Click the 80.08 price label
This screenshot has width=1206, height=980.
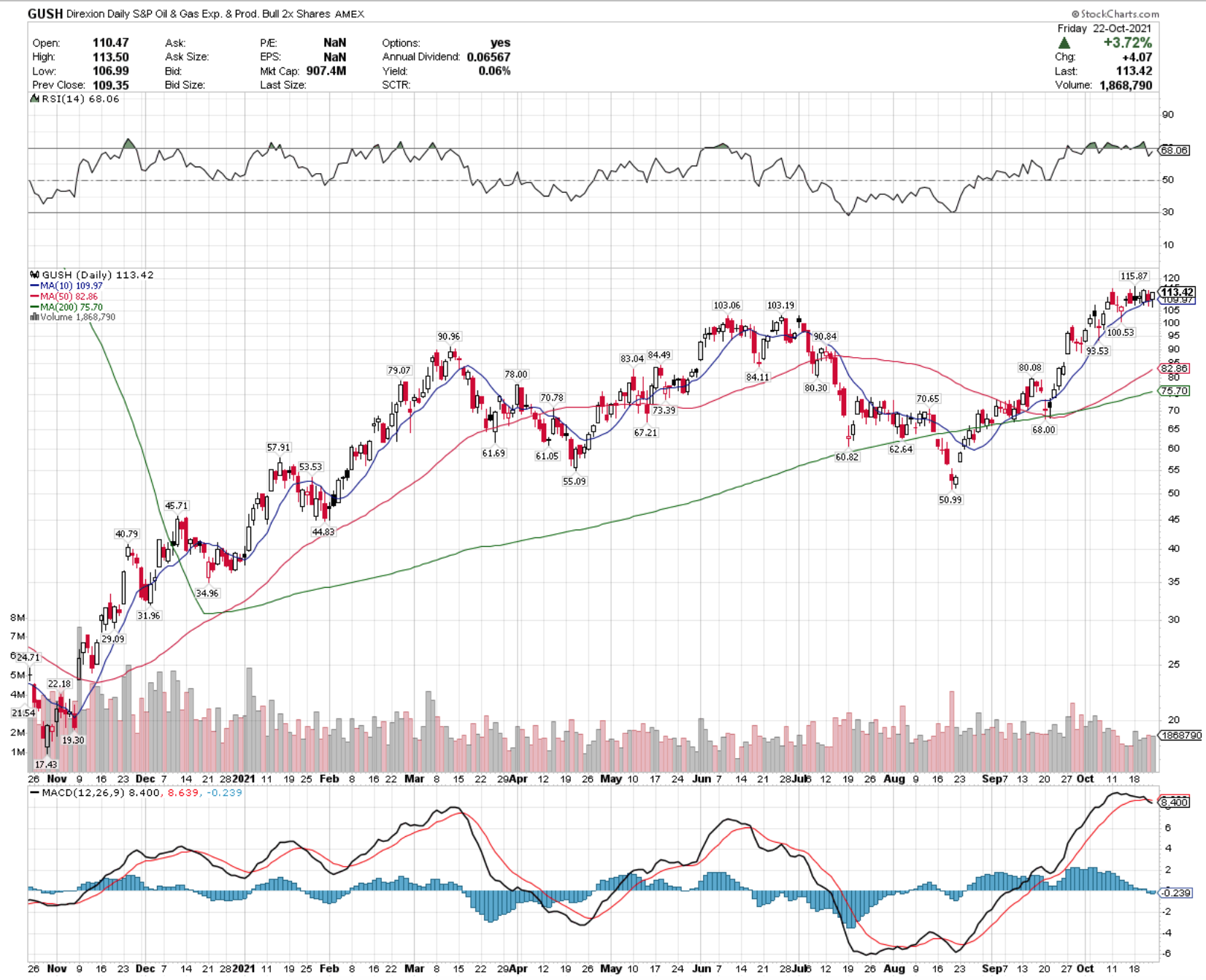pyautogui.click(x=1030, y=368)
